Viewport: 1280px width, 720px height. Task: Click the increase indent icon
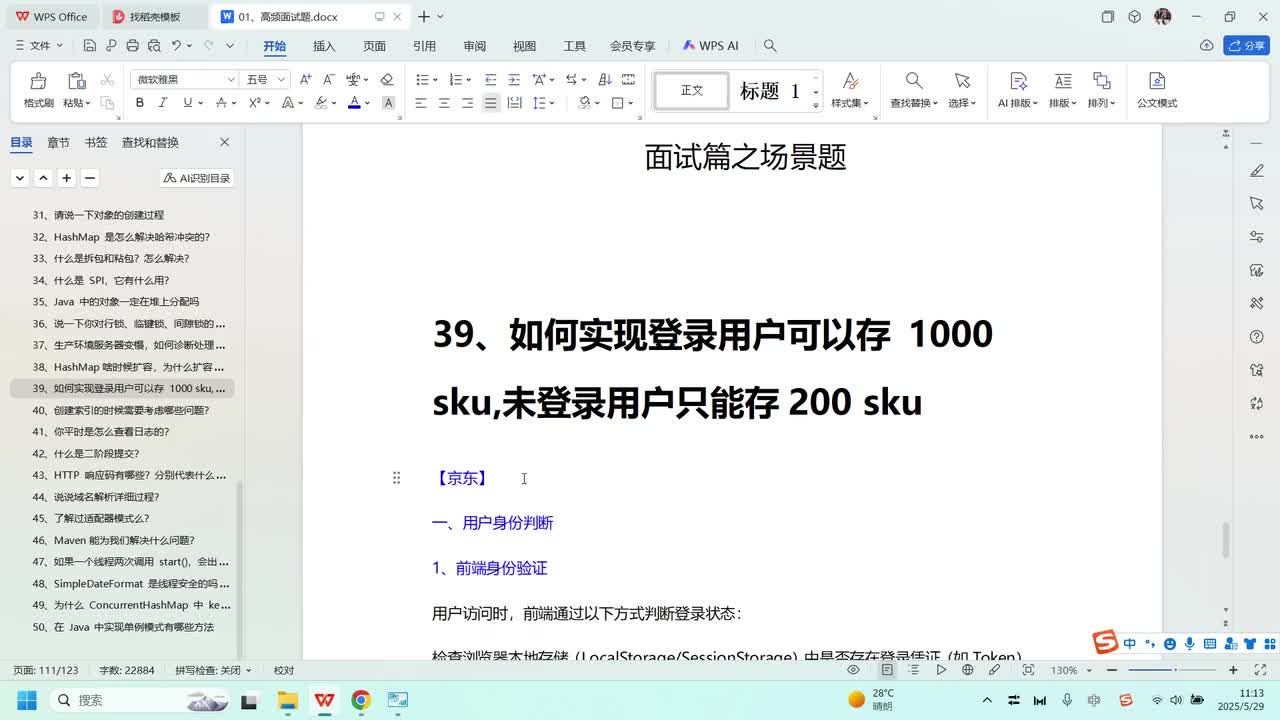point(514,79)
